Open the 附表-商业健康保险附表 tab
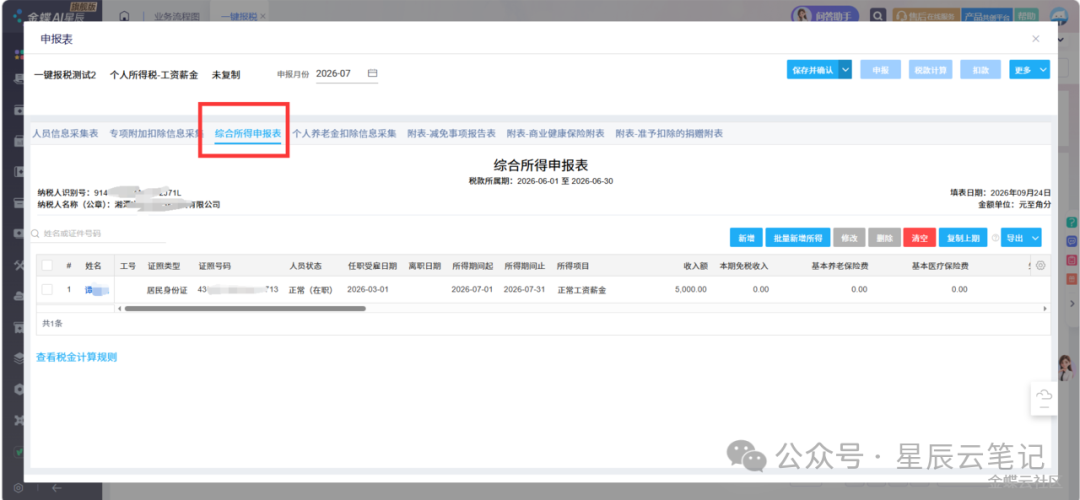The height and width of the screenshot is (500, 1080). pyautogui.click(x=556, y=134)
